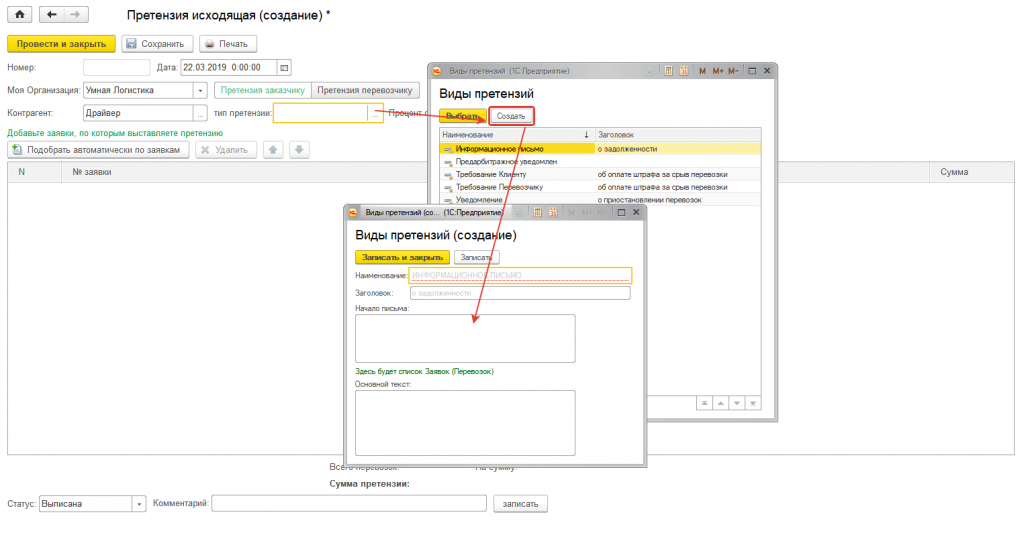Click Выбрать in Виды претензий window
The width and height of the screenshot is (1024, 543).
tap(462, 116)
